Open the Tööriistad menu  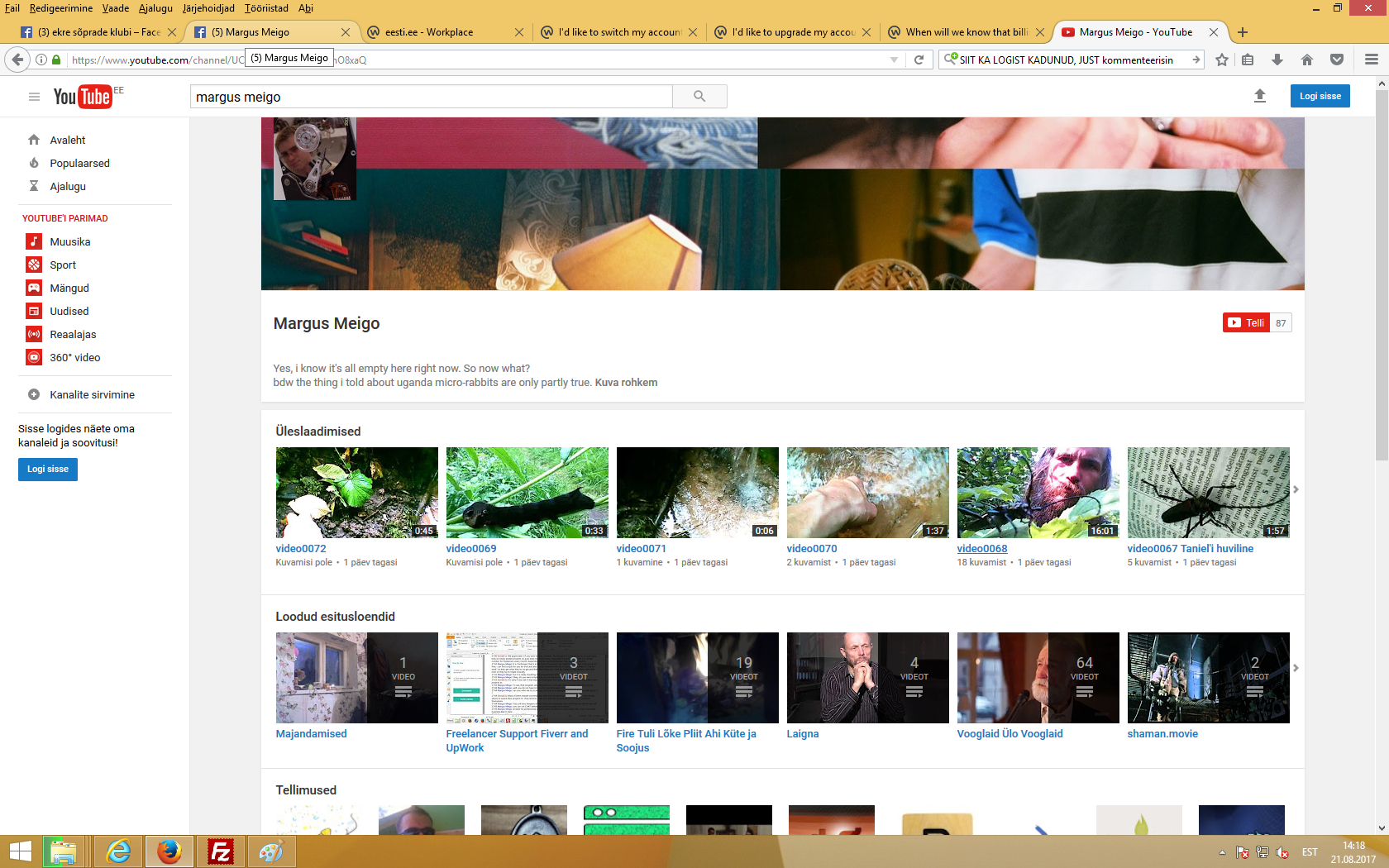[x=266, y=8]
